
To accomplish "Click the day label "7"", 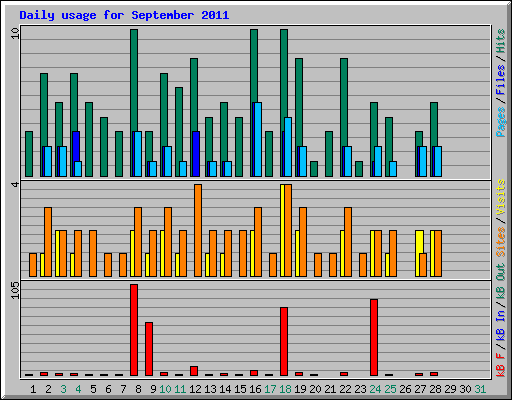I will click(x=123, y=389).
